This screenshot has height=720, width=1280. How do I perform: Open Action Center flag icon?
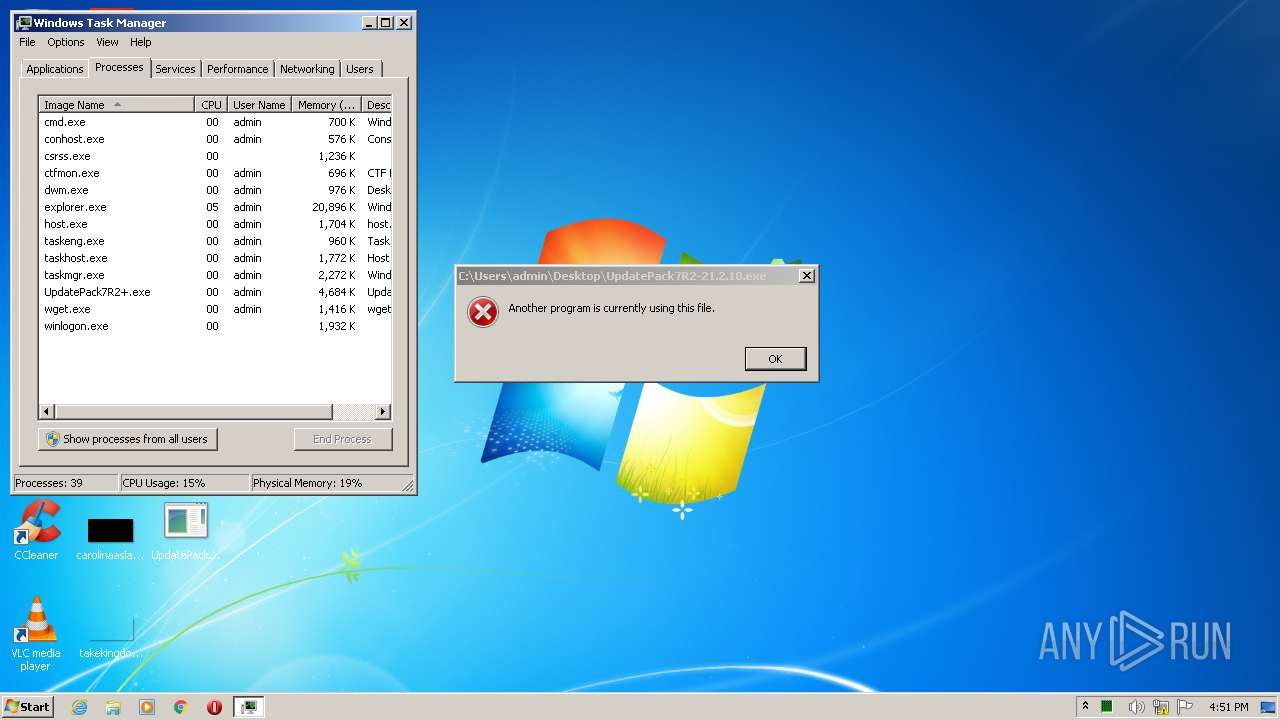(1185, 707)
